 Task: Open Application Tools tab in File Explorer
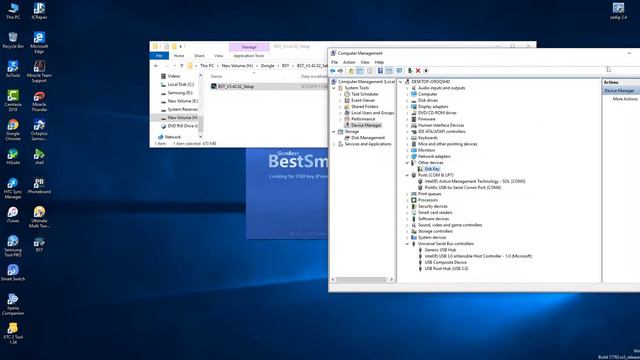click(x=249, y=56)
